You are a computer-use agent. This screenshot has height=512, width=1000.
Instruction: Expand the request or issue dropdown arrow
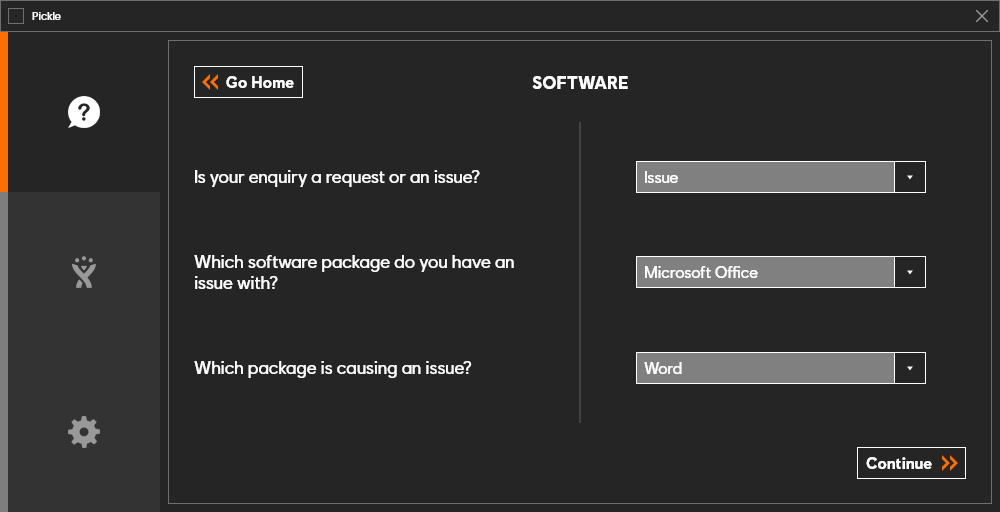click(x=910, y=177)
